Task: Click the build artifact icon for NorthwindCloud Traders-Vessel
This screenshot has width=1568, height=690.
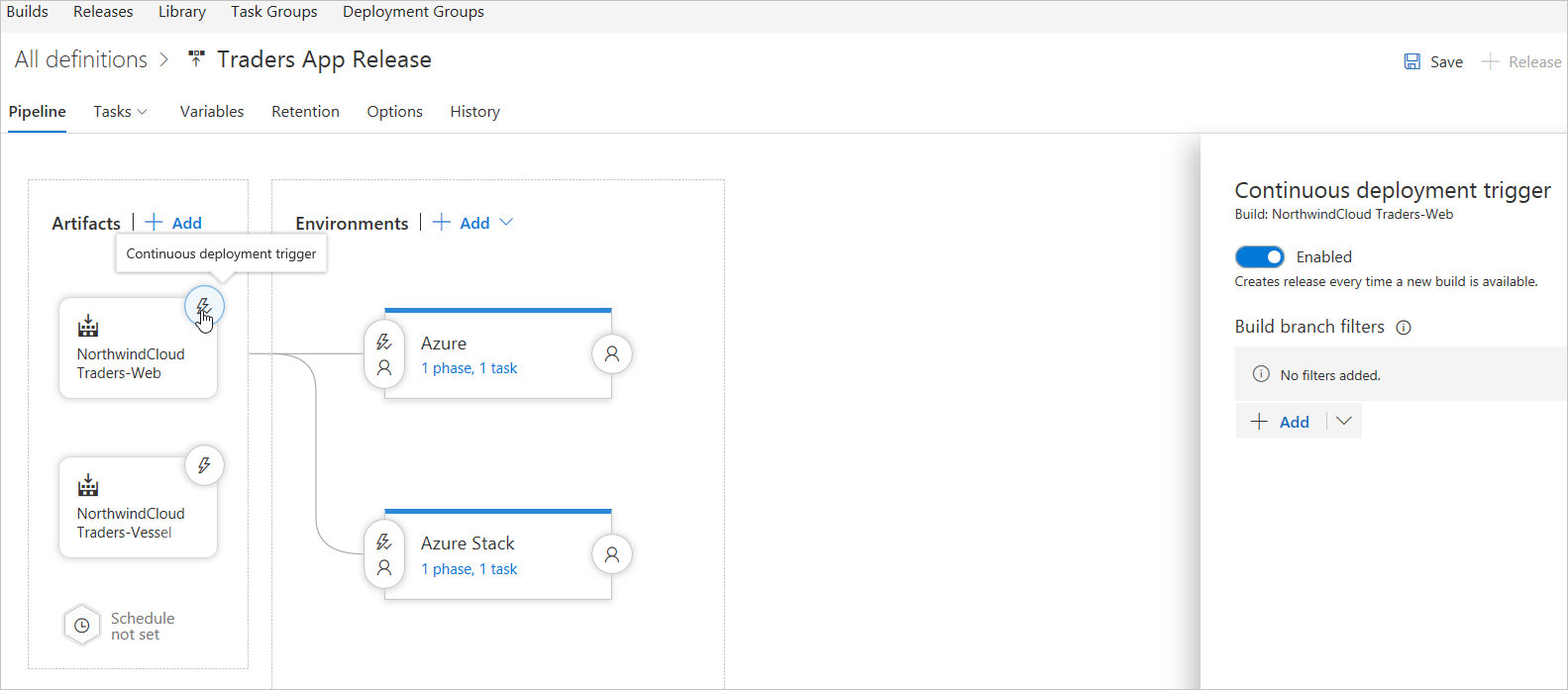Action: [88, 485]
